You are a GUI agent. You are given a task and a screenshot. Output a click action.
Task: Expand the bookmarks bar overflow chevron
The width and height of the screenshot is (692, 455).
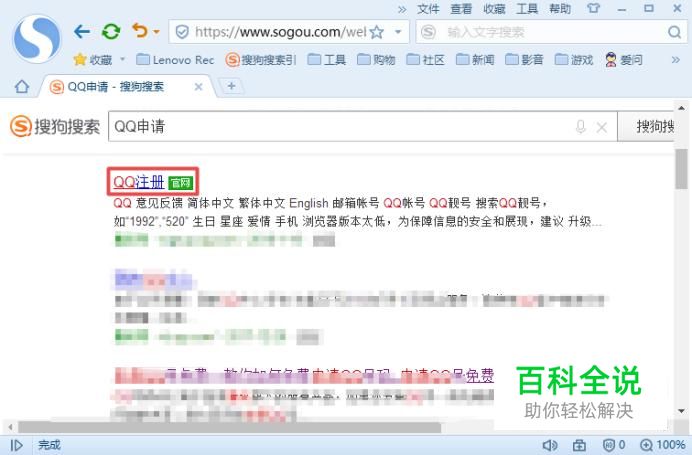(676, 60)
